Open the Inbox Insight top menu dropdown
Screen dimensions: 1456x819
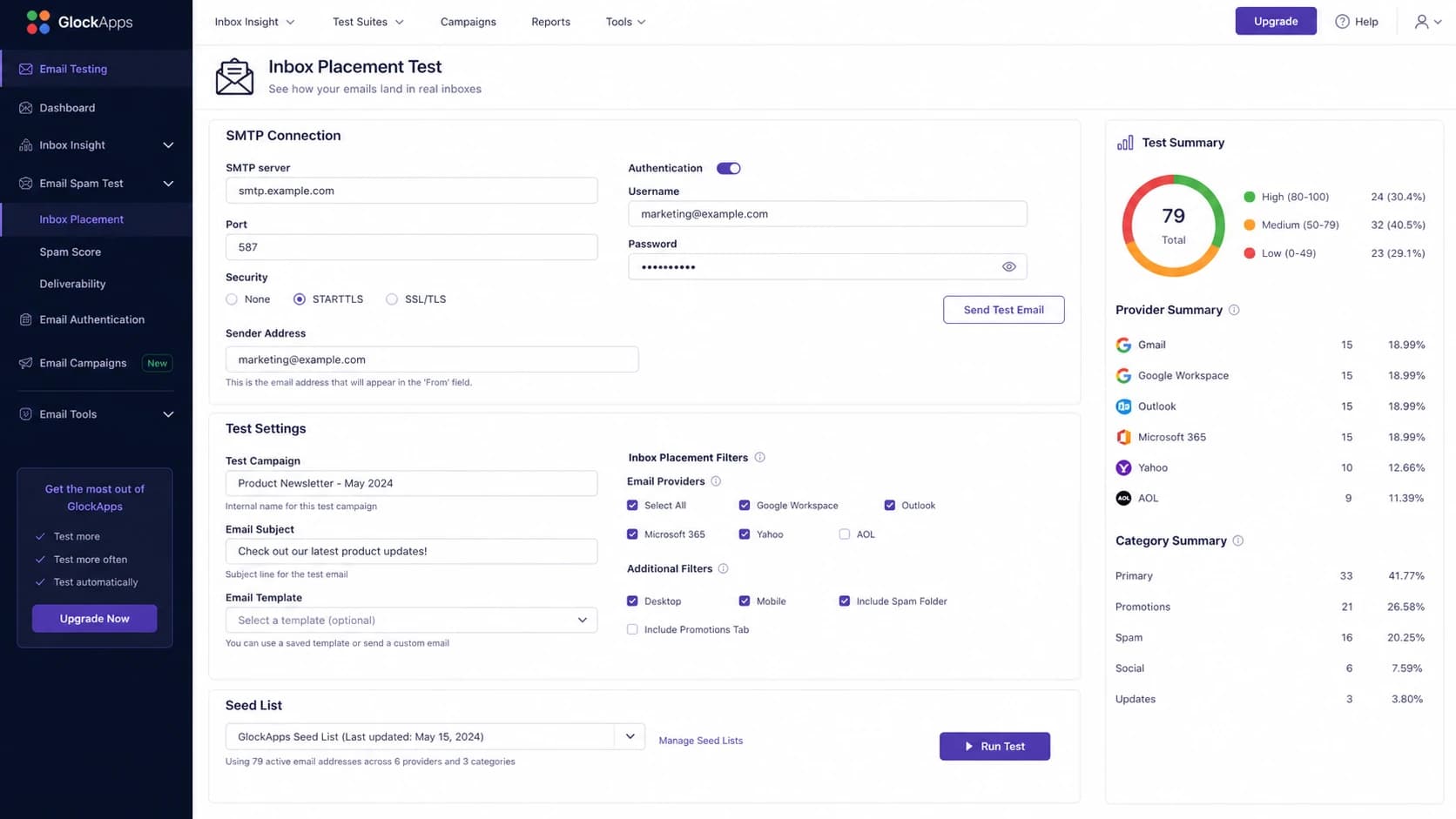254,22
